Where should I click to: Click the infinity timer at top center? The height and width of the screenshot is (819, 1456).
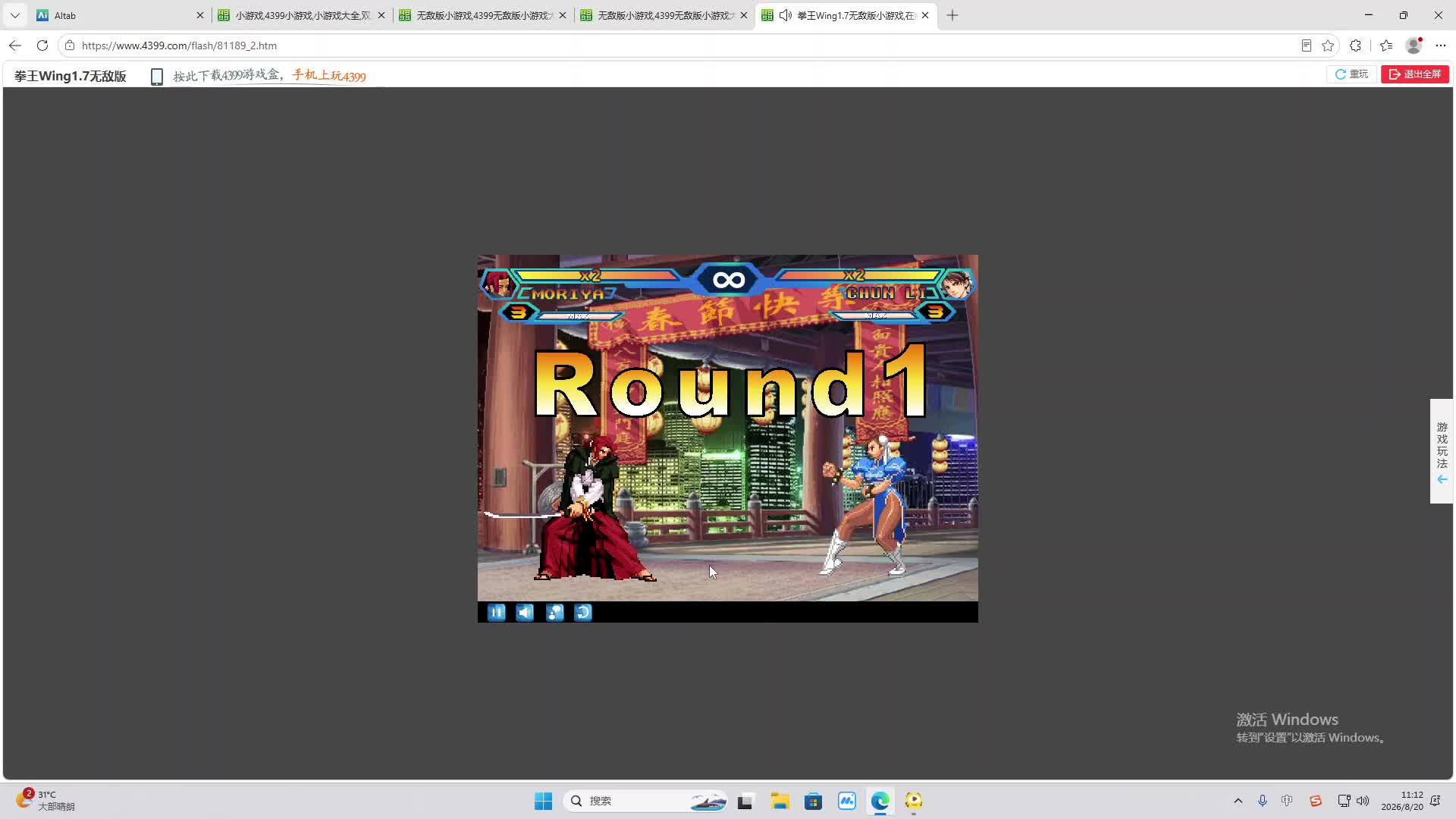coord(729,280)
